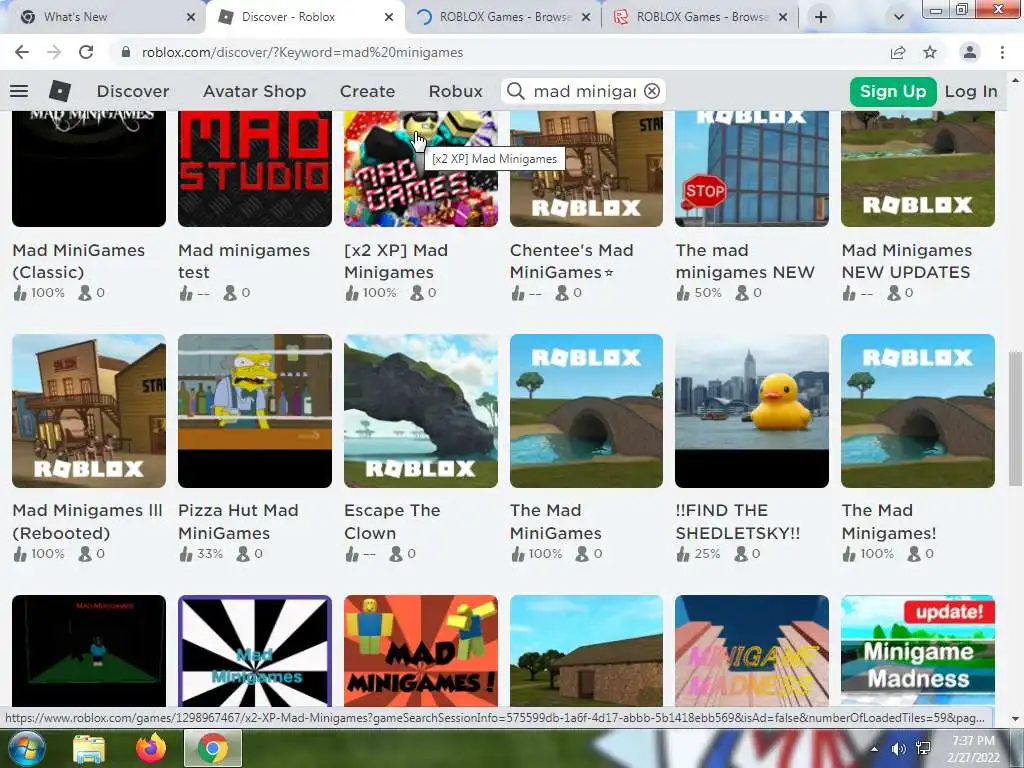Clear the search field with X icon

652,91
